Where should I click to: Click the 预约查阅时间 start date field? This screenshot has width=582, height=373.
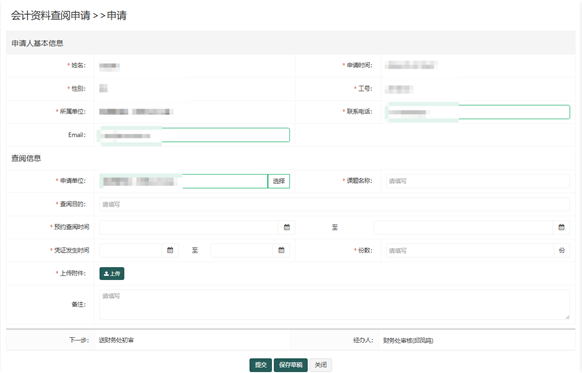(189, 227)
